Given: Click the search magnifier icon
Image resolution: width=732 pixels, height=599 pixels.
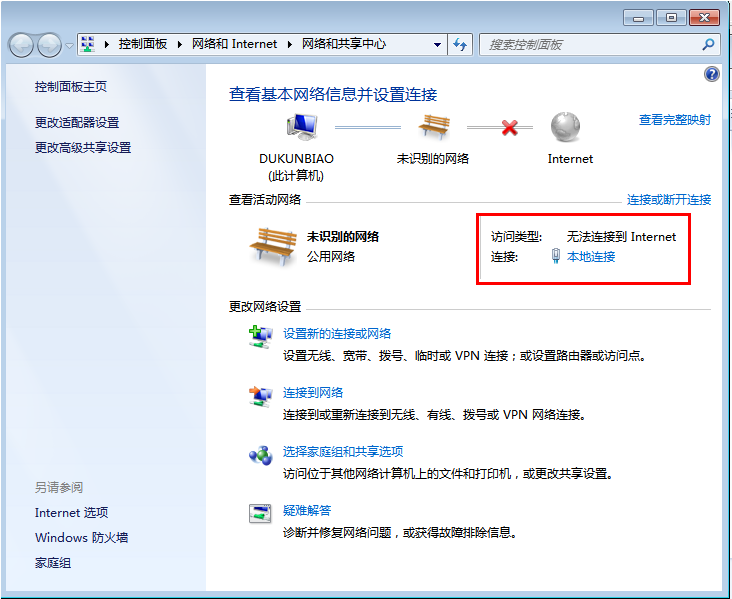Looking at the screenshot, I should (708, 44).
